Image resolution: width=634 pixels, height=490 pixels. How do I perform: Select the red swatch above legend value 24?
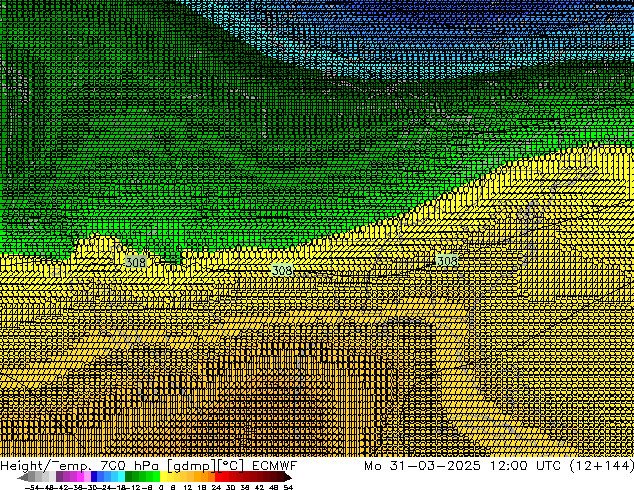point(218,477)
